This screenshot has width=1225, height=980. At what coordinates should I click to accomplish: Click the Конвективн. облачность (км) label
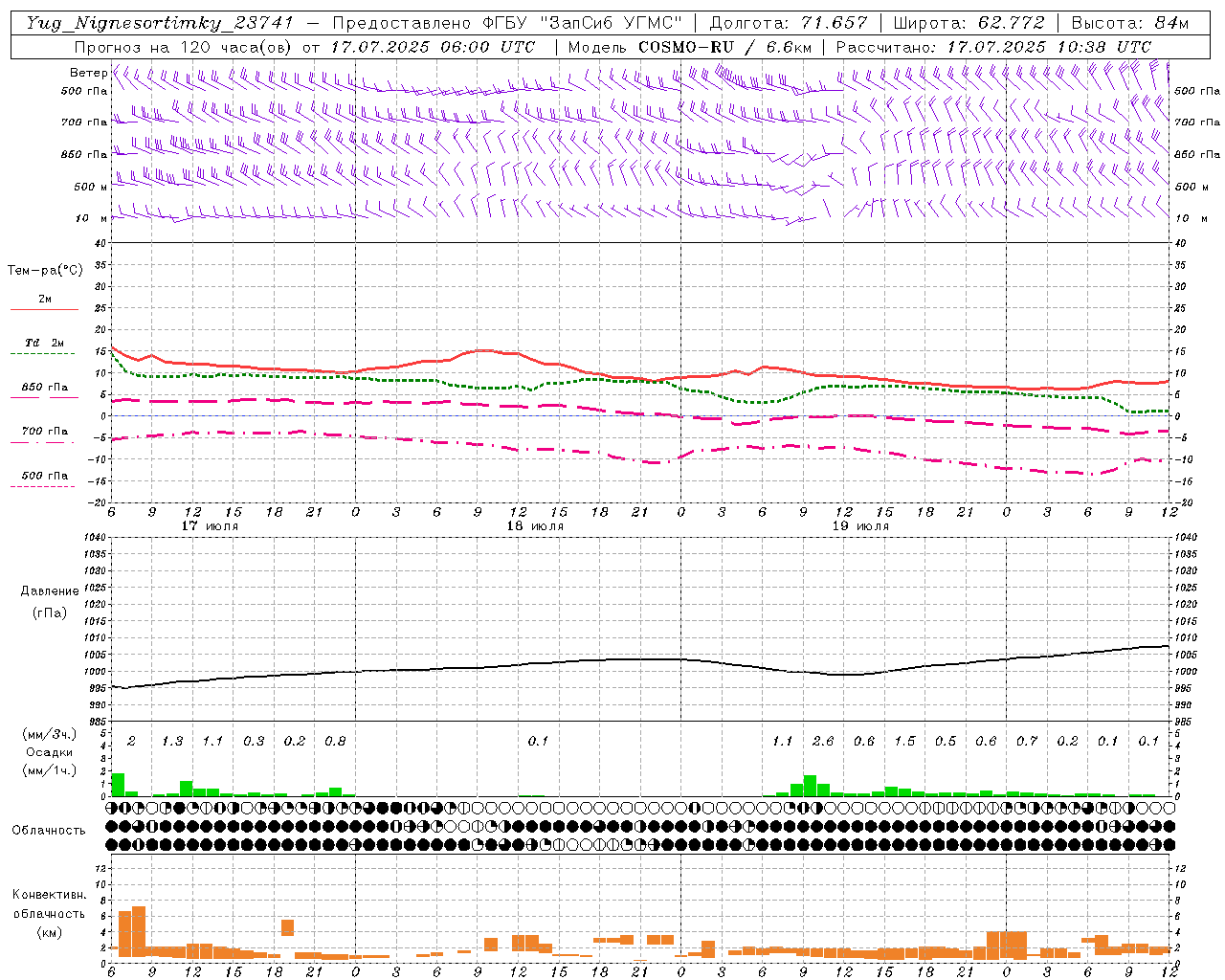click(49, 914)
